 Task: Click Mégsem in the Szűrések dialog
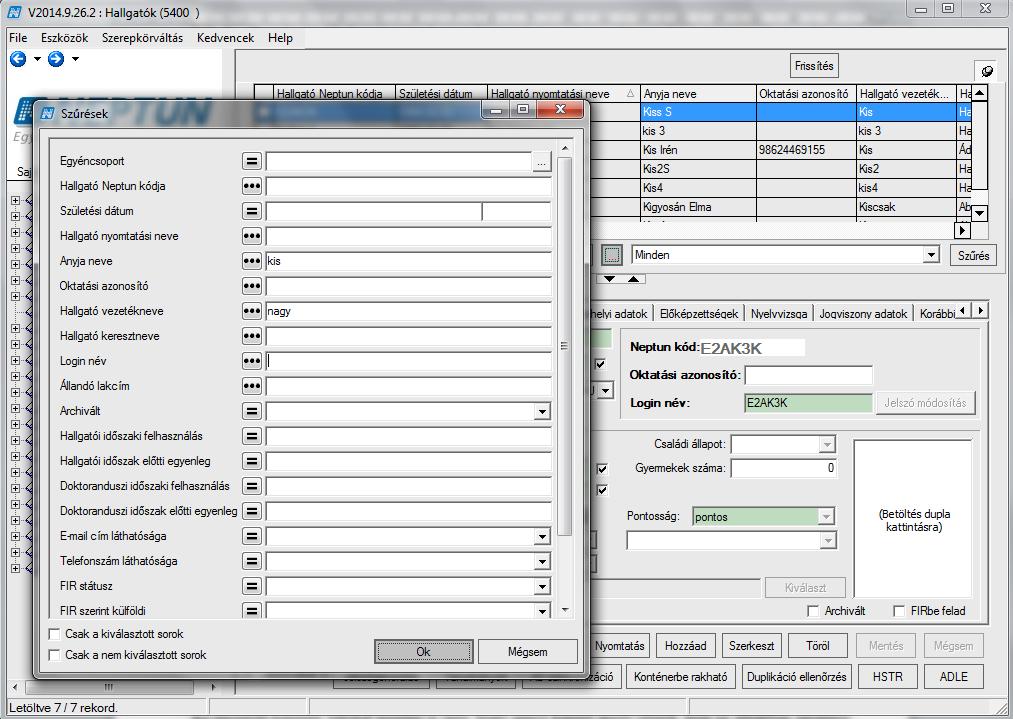tap(528, 652)
